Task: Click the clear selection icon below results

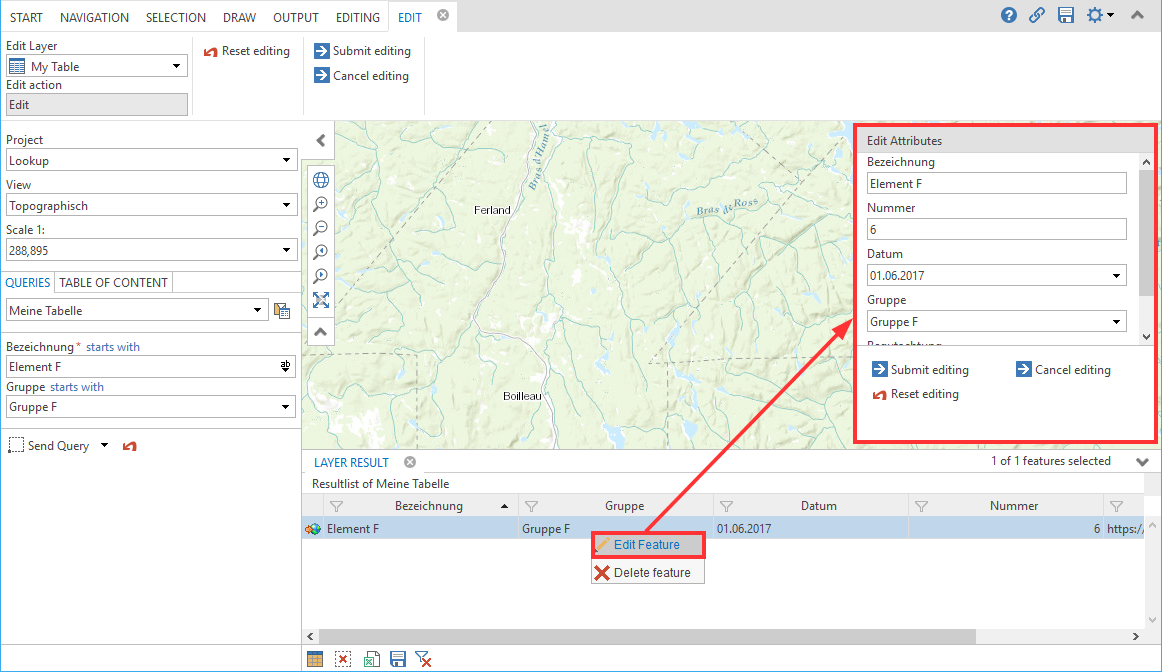Action: (x=343, y=659)
